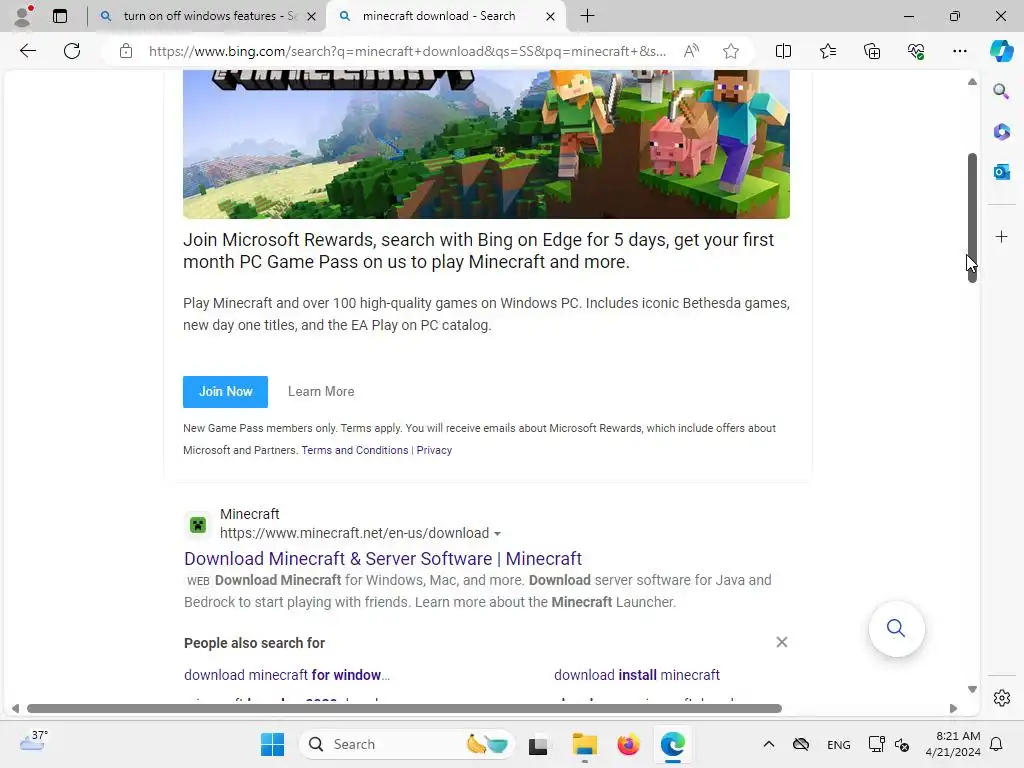Click the address bar URL
1024x768 pixels.
click(408, 51)
